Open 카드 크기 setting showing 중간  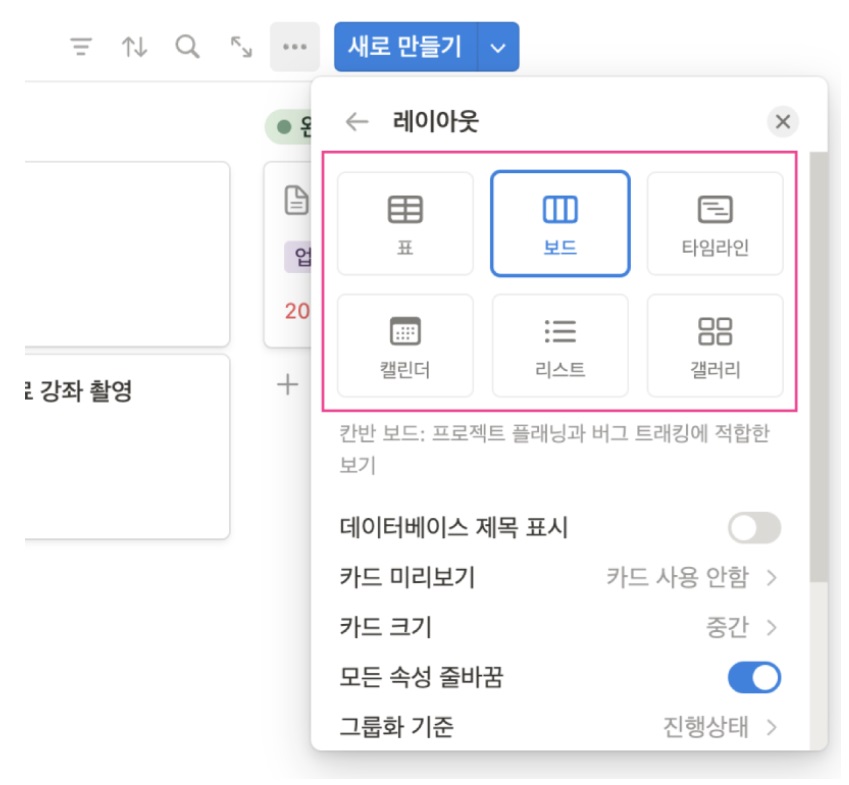coord(560,627)
